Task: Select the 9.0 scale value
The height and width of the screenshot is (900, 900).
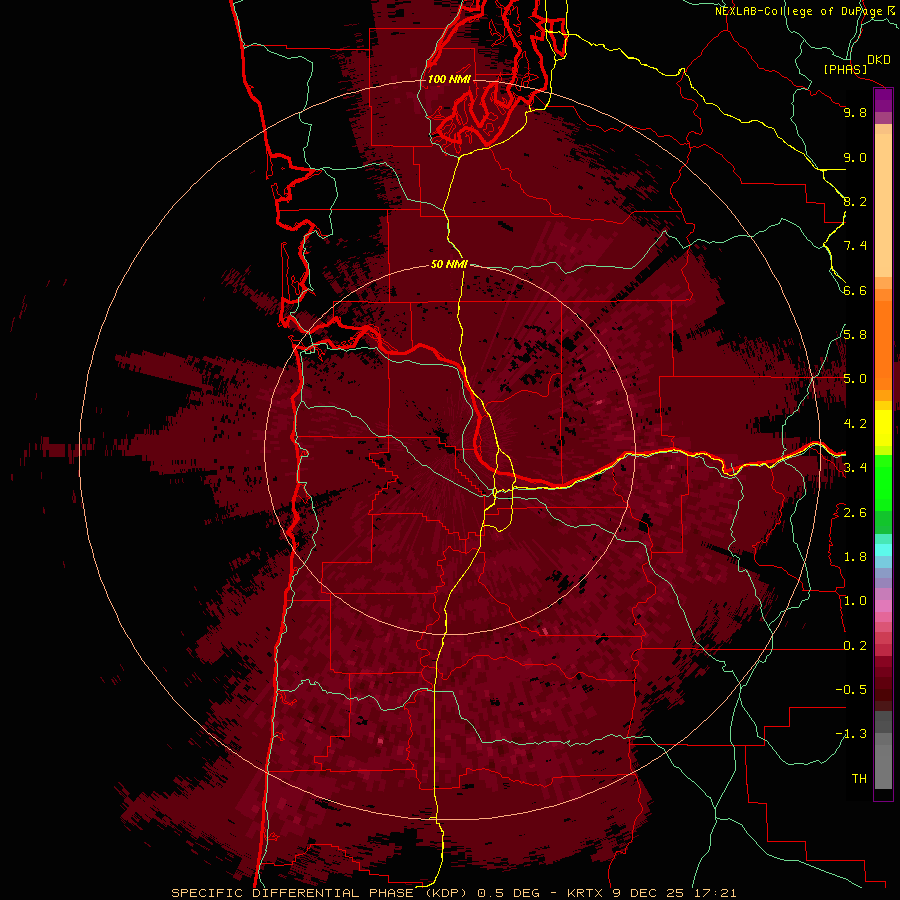Action: tap(855, 157)
